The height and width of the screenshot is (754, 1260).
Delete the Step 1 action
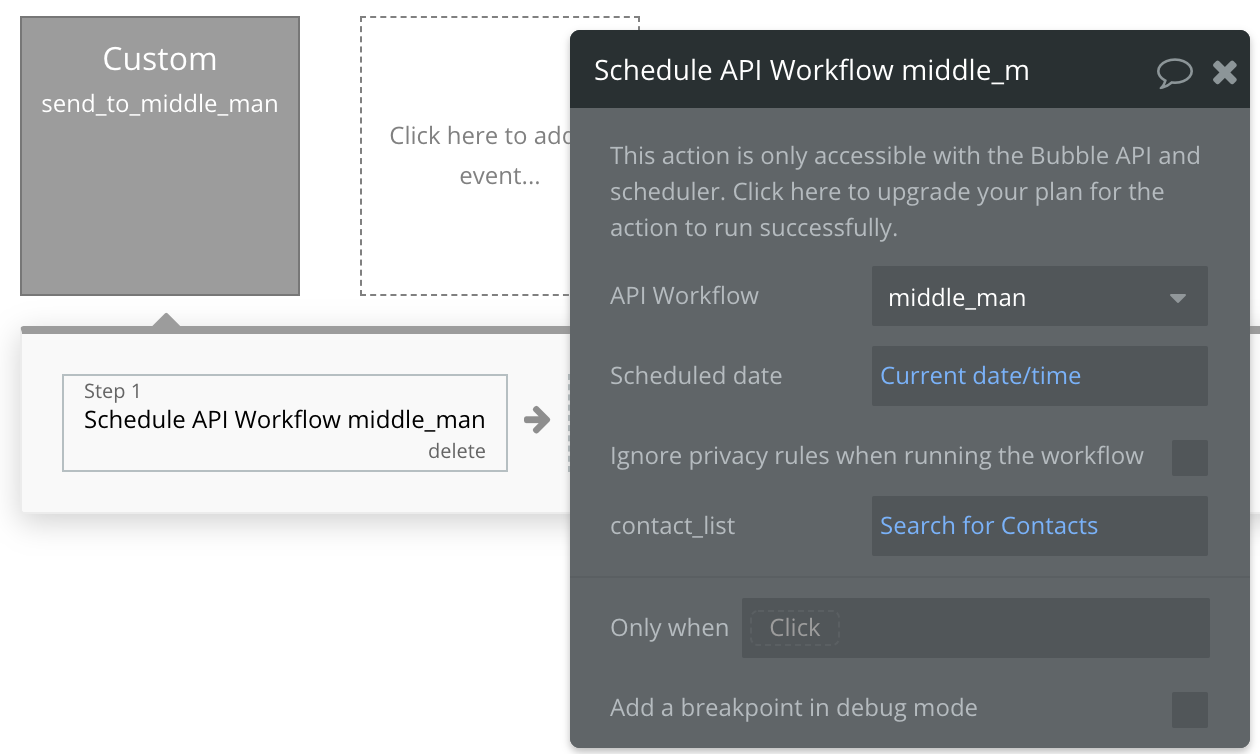tap(456, 451)
